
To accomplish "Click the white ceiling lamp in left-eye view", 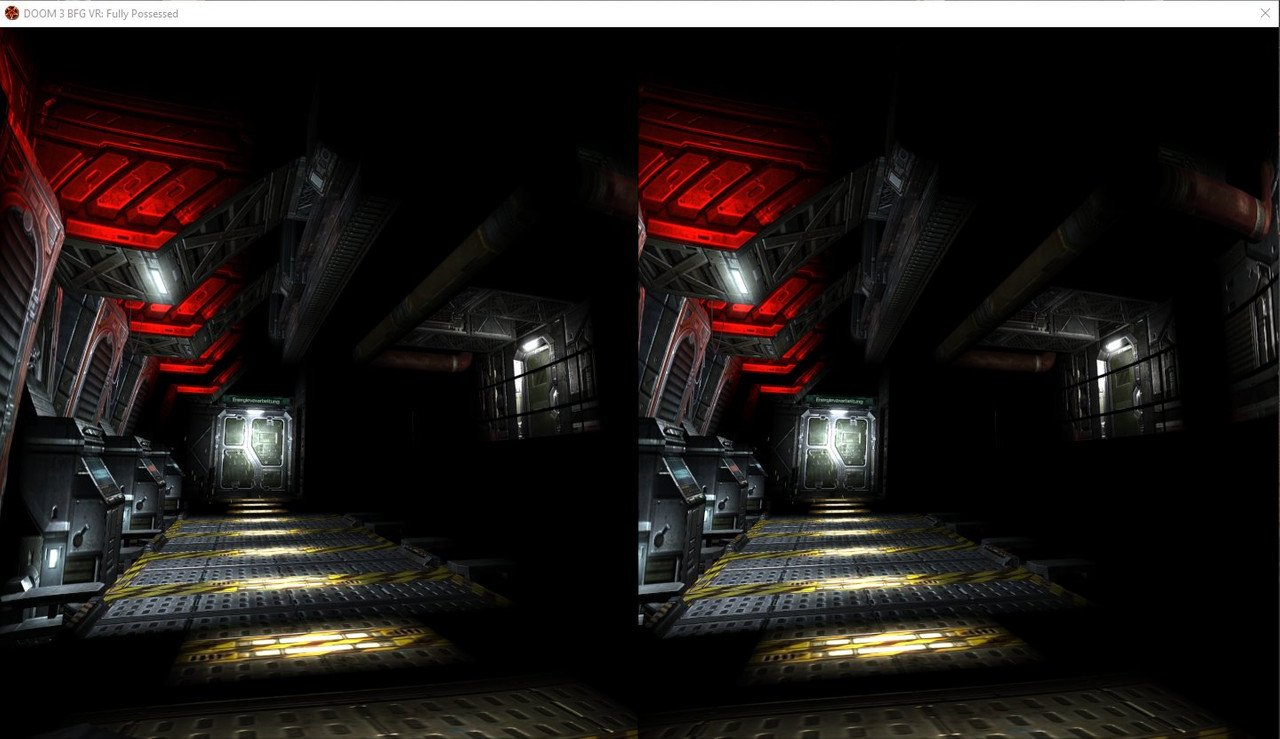I will click(157, 279).
